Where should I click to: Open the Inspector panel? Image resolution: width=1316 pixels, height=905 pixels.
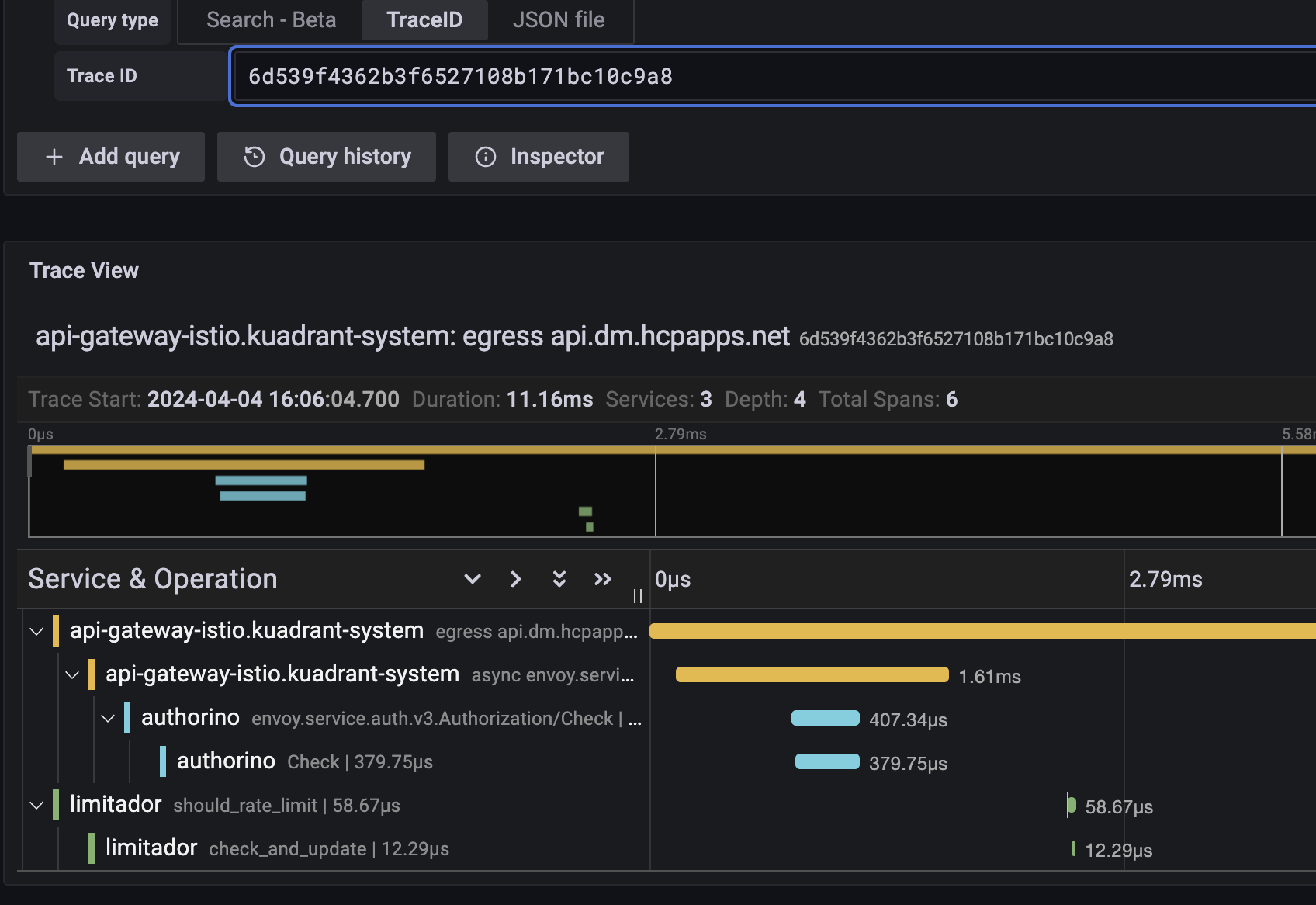pyautogui.click(x=539, y=157)
